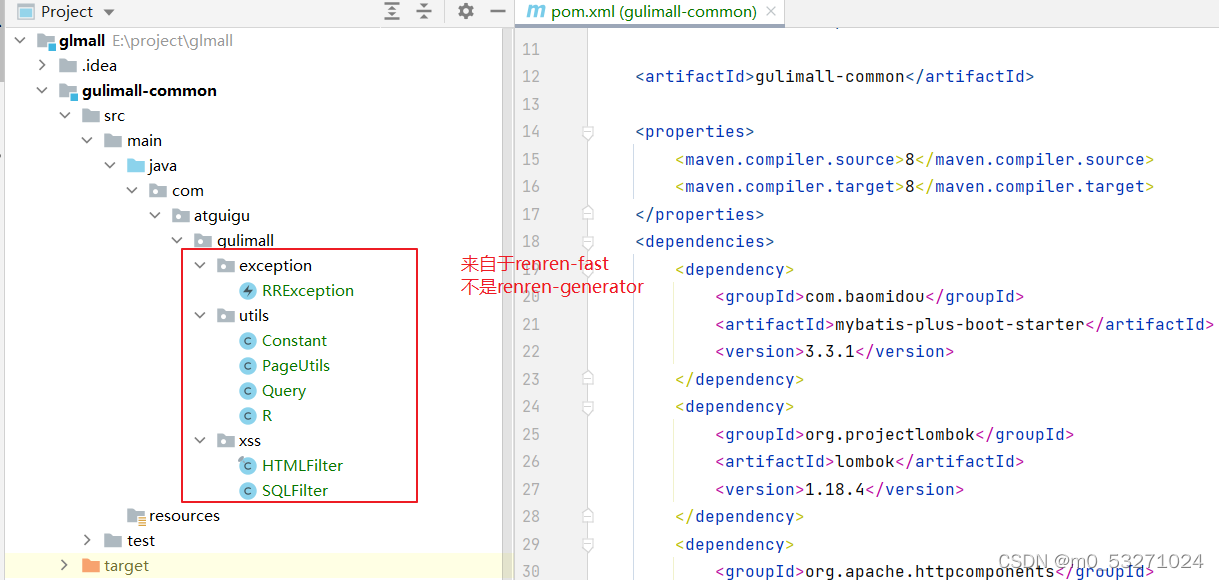1219x580 pixels.
Task: Click the glmall project folder icon
Action: pos(45,41)
